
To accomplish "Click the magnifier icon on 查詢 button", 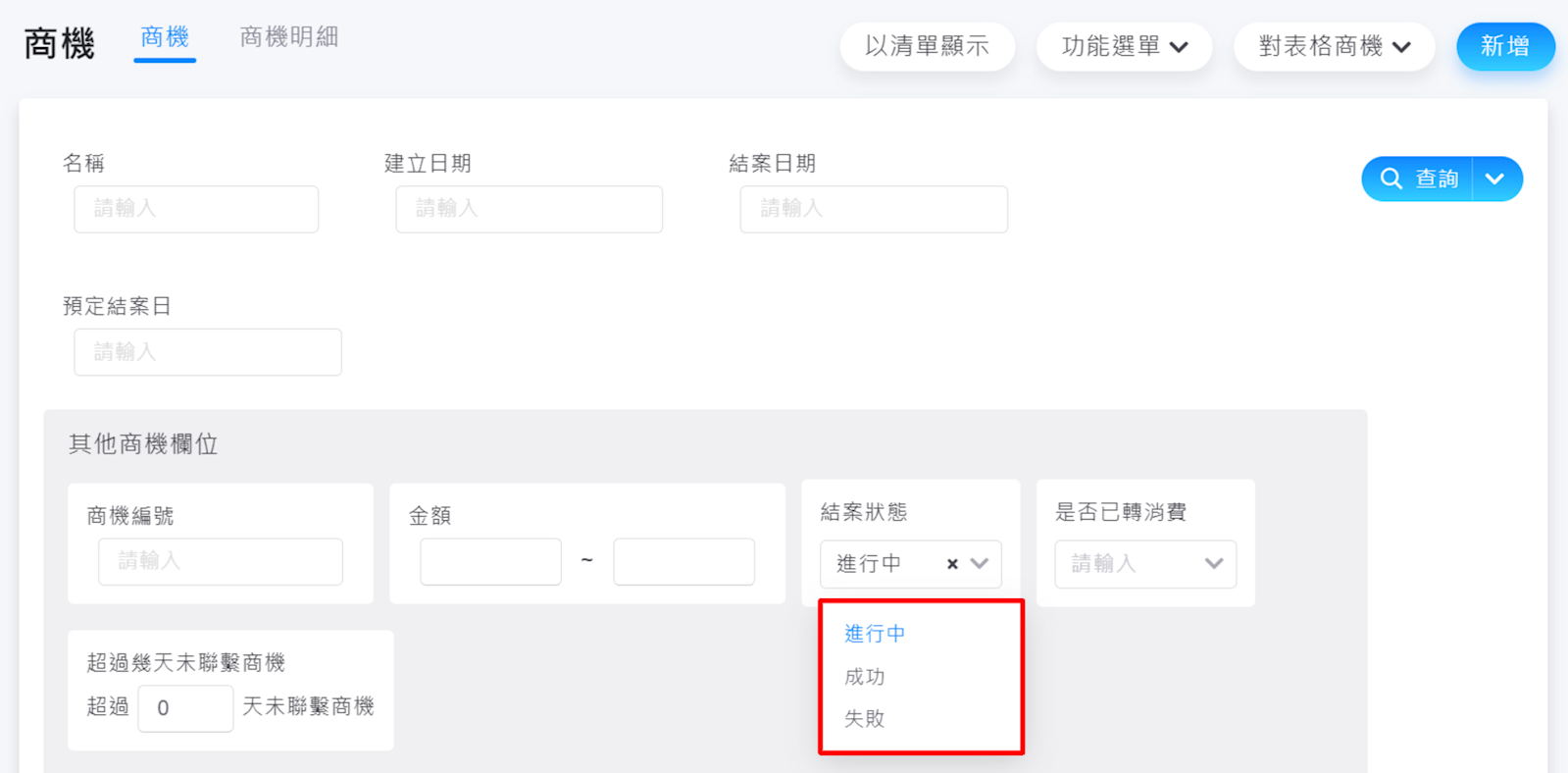I will tap(1391, 179).
